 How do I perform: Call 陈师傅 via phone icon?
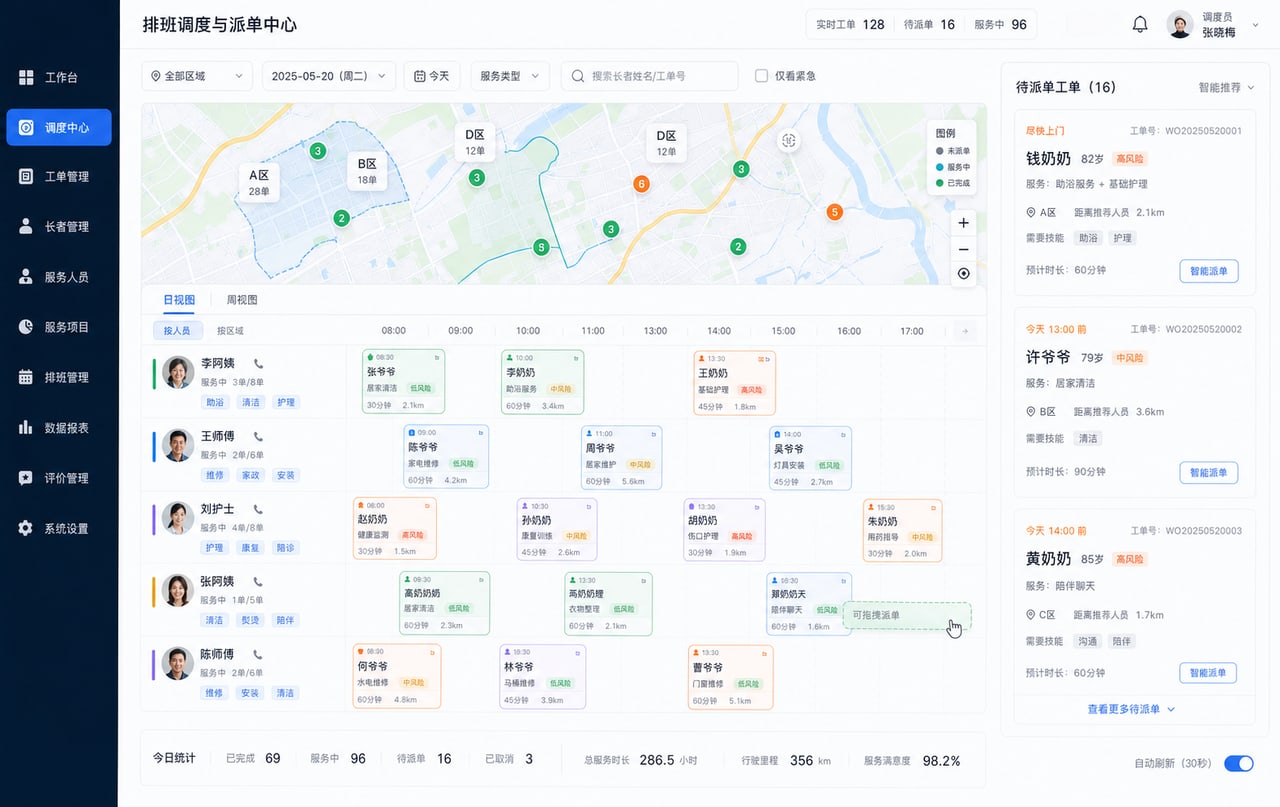[x=259, y=654]
